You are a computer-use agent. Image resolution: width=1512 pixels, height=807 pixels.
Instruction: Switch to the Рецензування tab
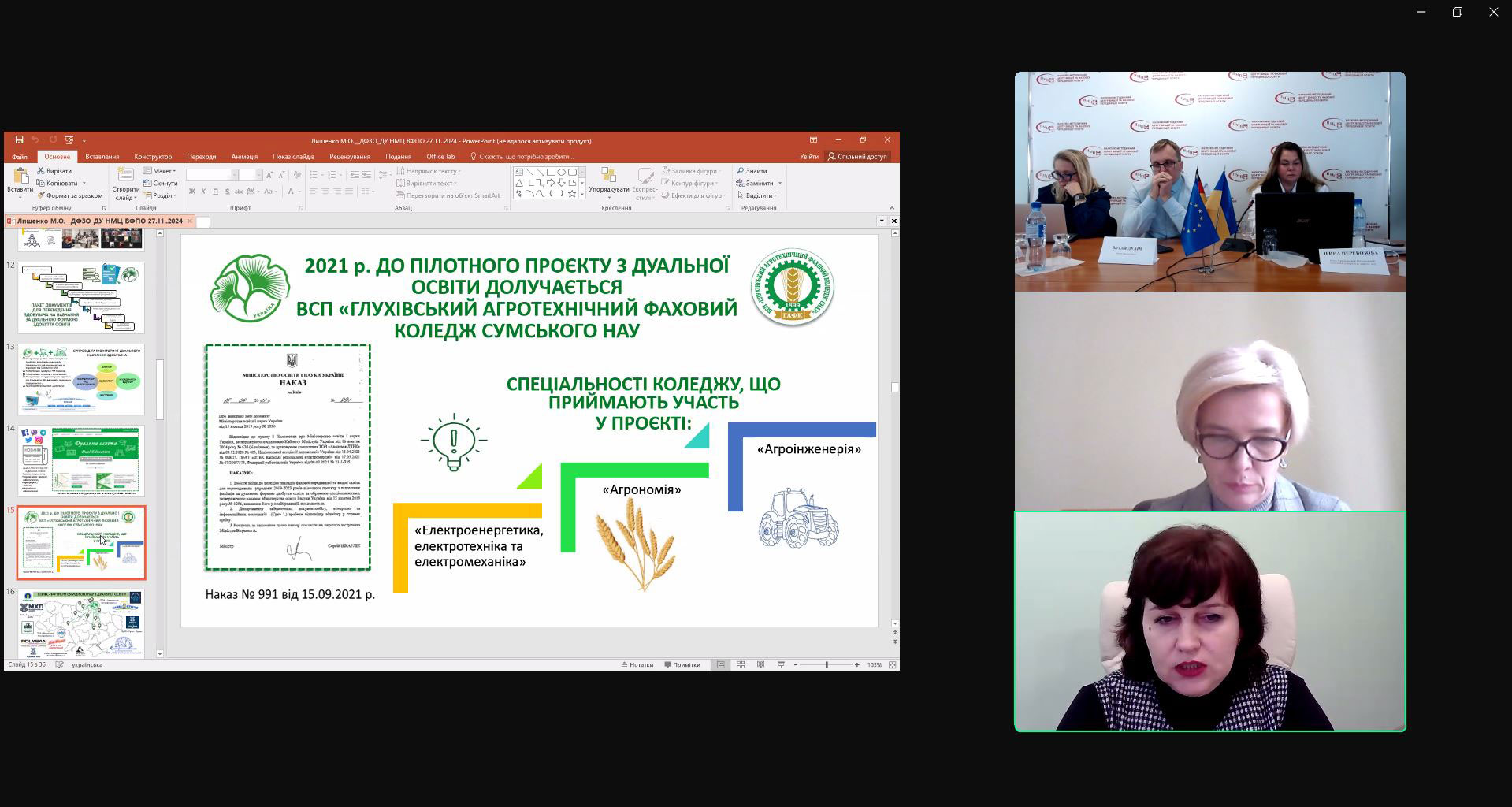point(350,157)
